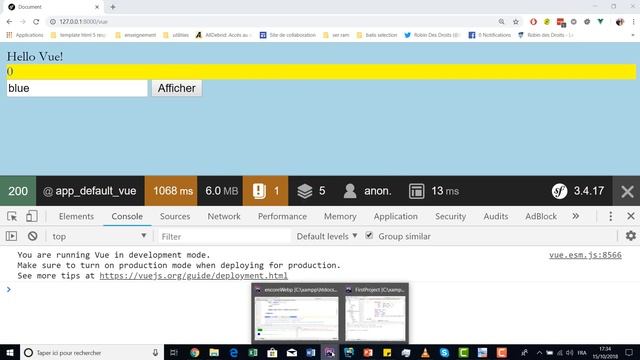This screenshot has height=360, width=640.
Task: Open Microsoft Edge from the taskbar
Action: point(233,353)
